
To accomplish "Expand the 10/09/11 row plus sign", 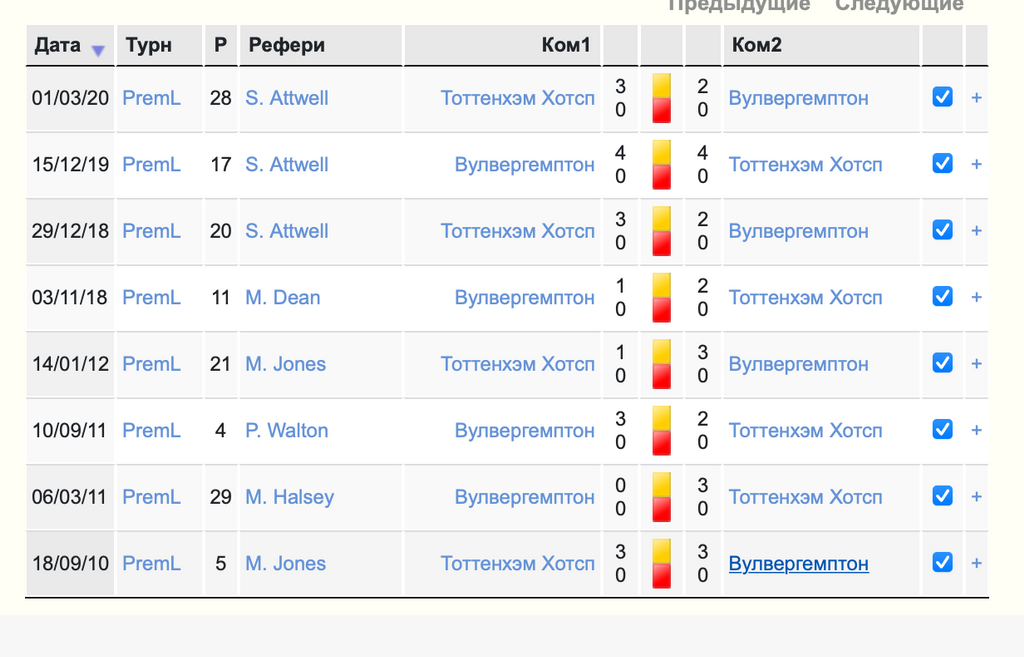I will (x=976, y=430).
